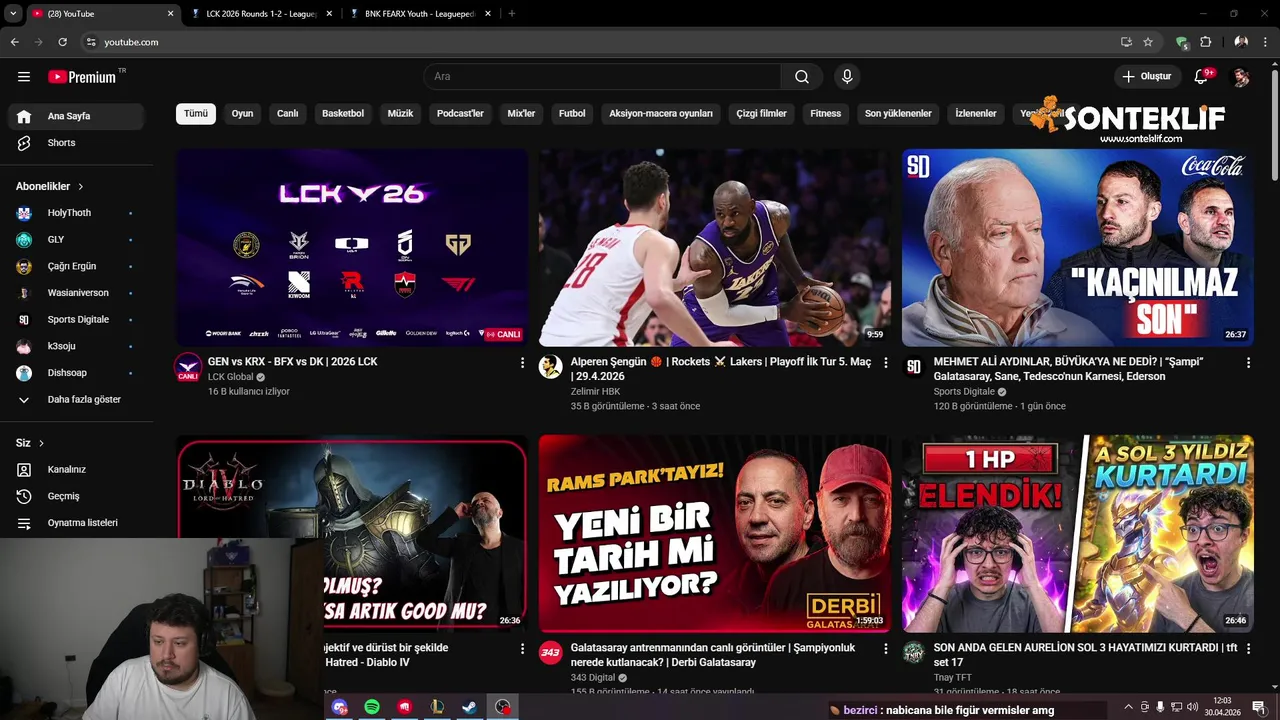1280x720 pixels.
Task: Show hidden system tray icons
Action: (1129, 707)
